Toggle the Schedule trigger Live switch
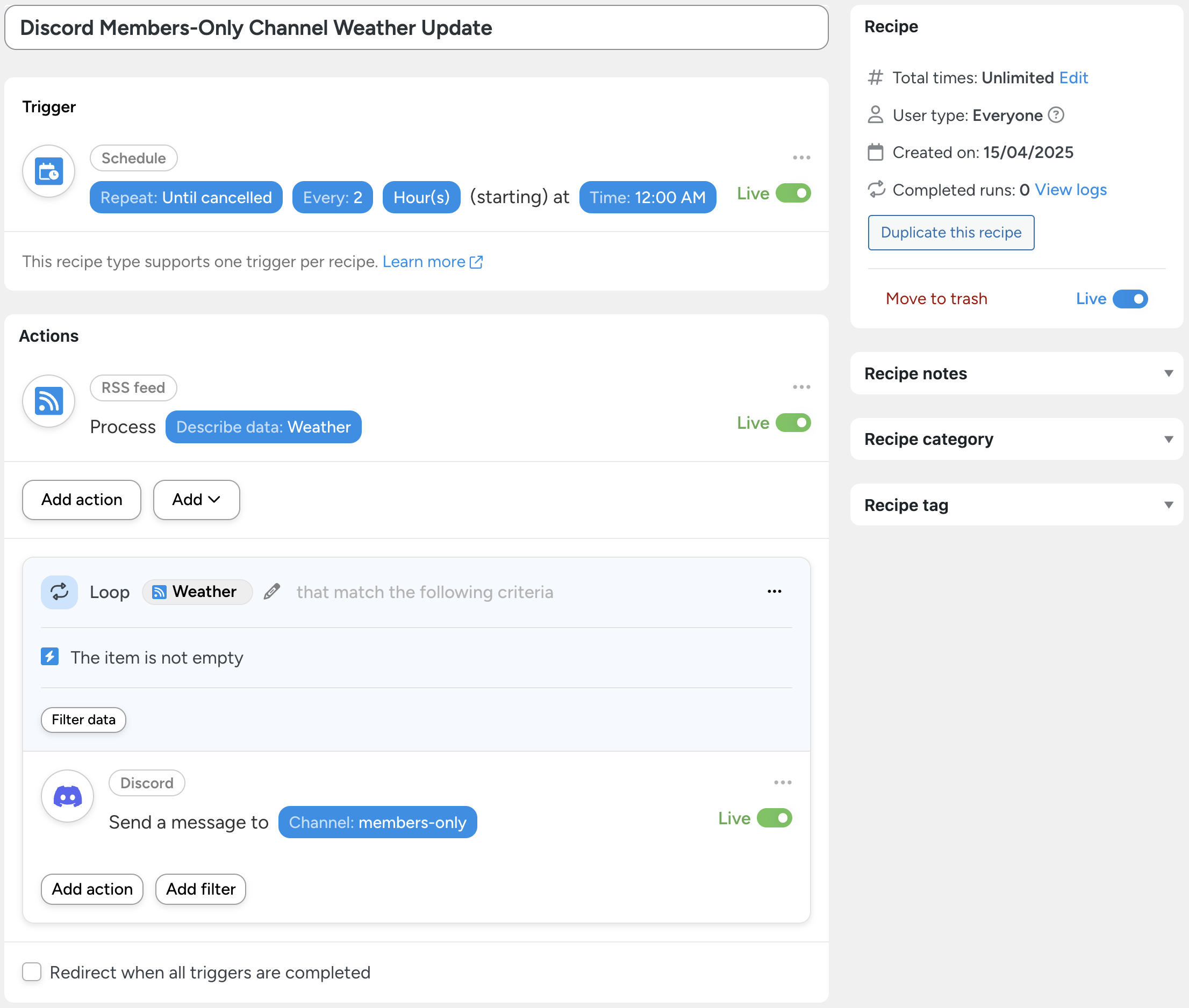 click(x=793, y=193)
